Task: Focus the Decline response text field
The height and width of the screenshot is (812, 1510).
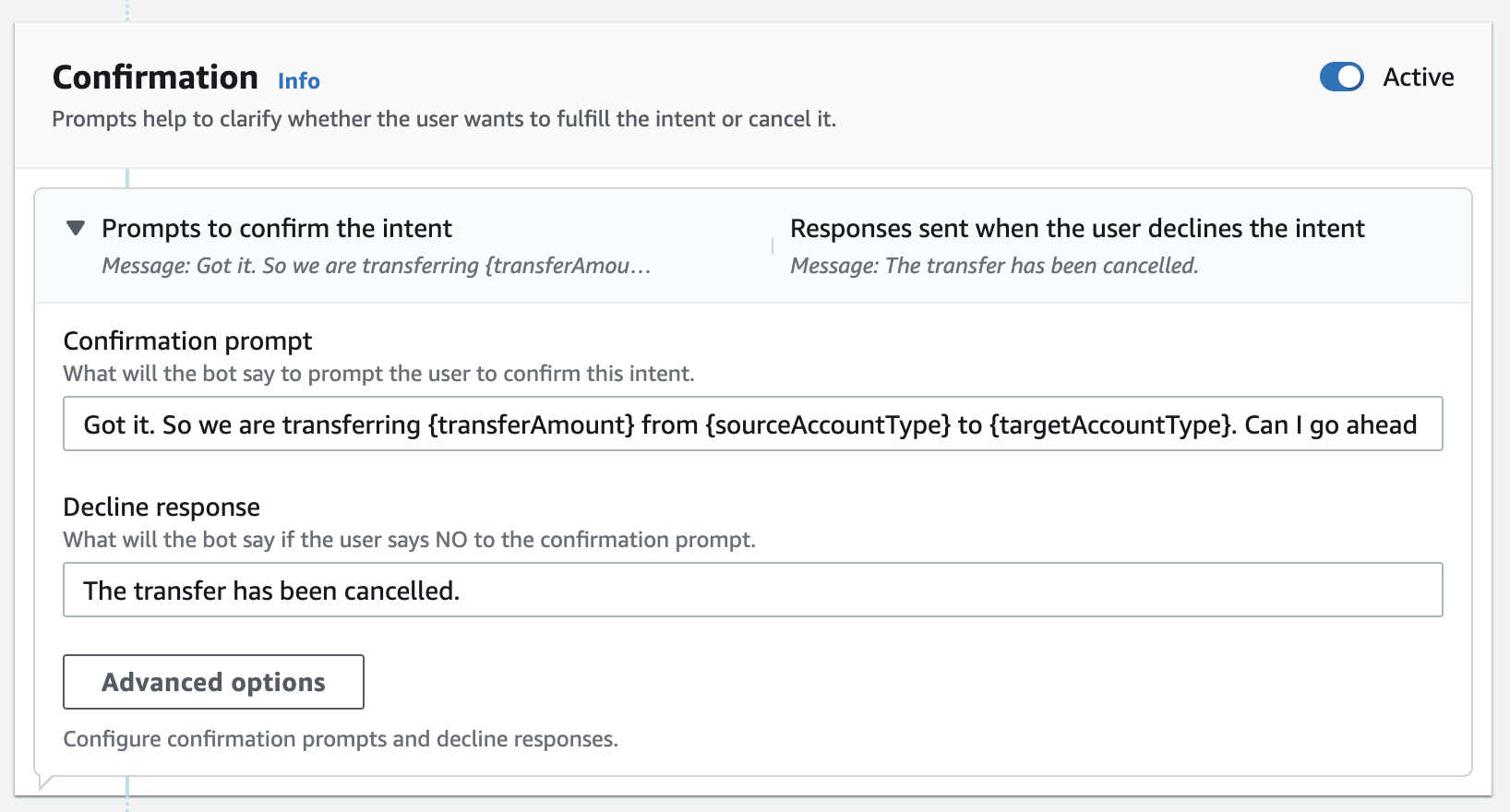Action: (752, 591)
